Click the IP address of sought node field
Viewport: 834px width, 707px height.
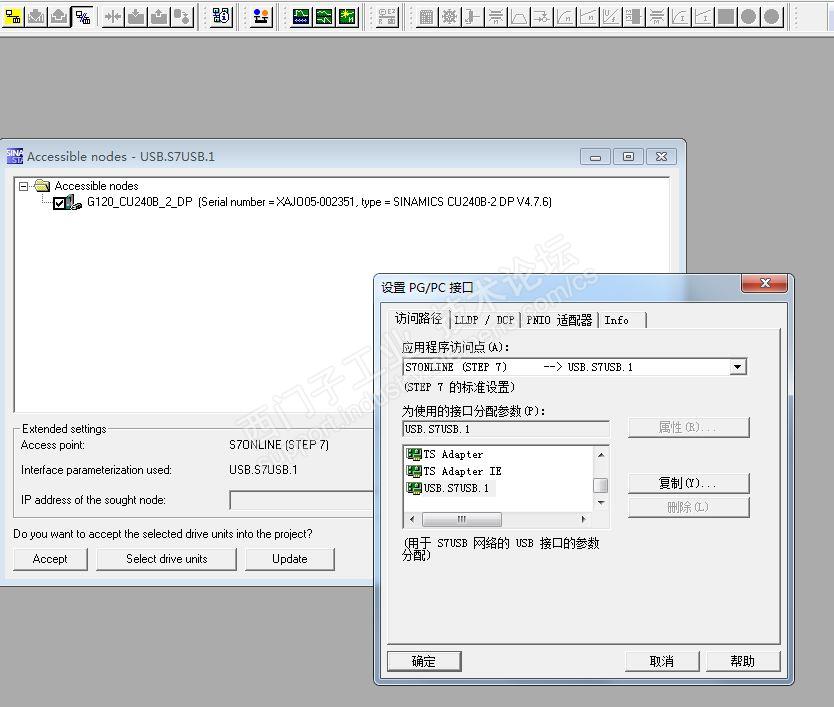point(302,500)
